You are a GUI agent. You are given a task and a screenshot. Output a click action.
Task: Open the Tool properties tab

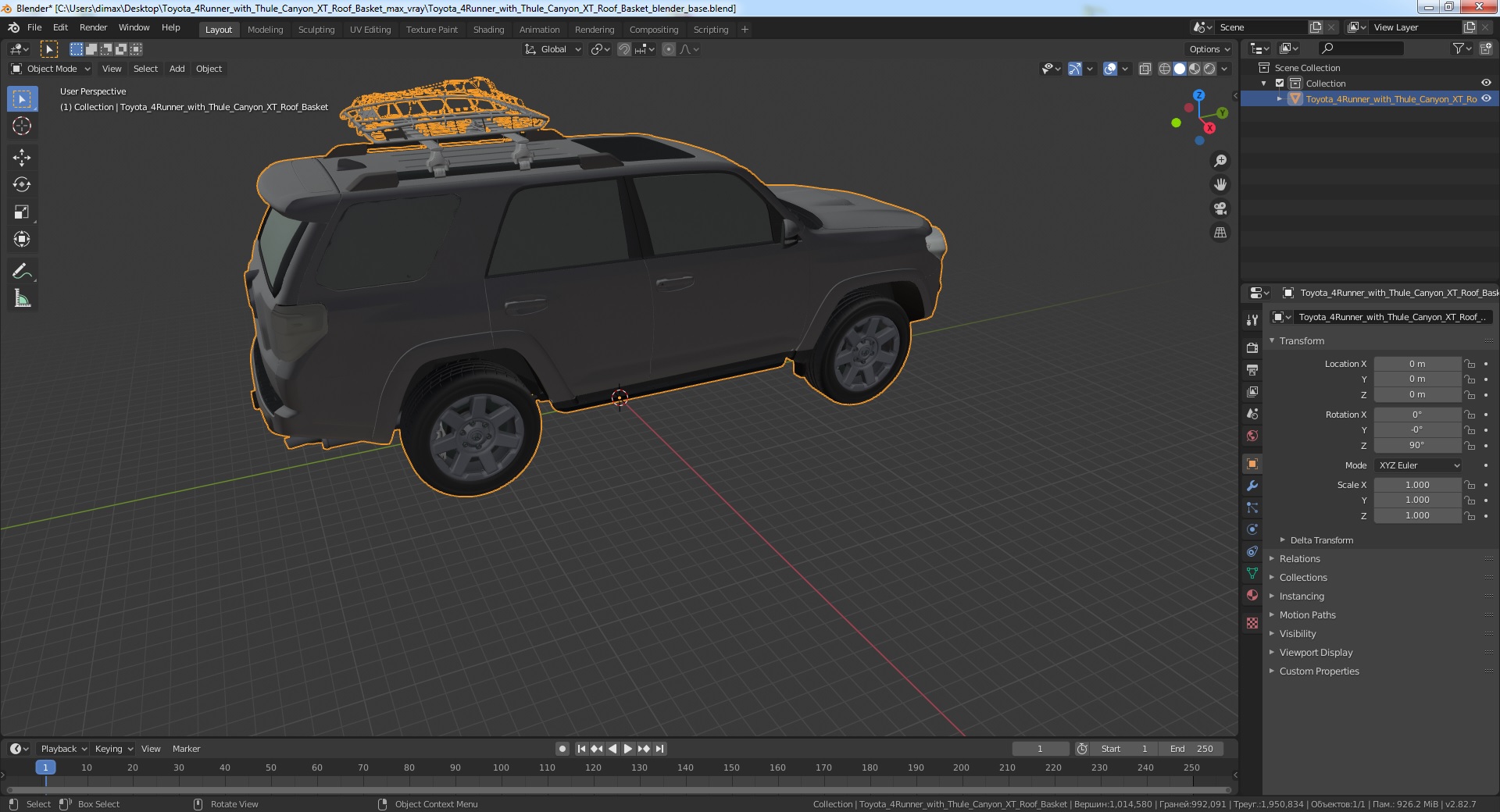(x=1252, y=320)
